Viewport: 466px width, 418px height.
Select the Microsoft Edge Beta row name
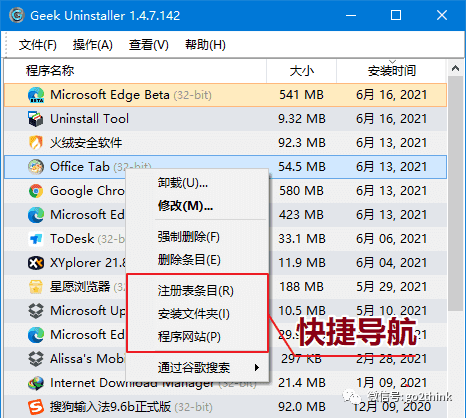pos(110,95)
